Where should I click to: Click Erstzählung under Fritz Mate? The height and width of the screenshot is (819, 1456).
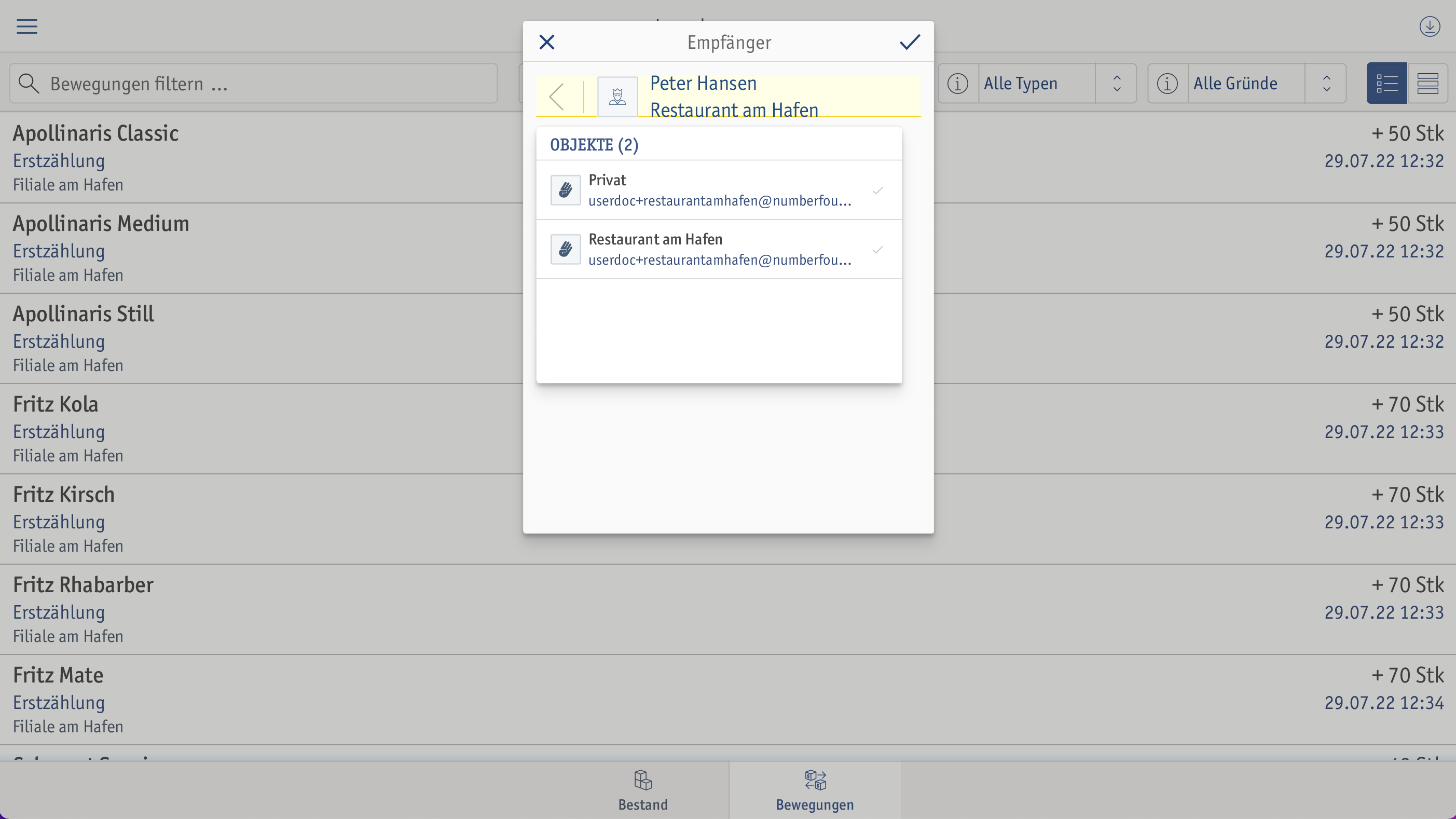point(59,703)
